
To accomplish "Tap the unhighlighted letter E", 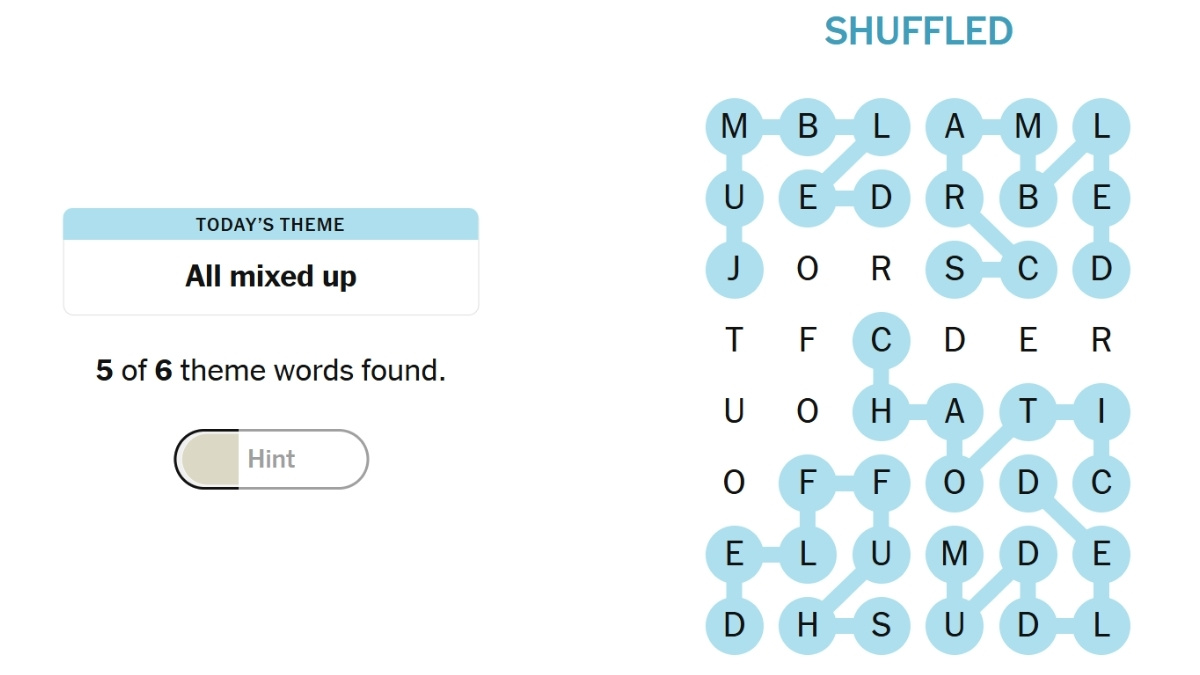I will coord(1027,341).
